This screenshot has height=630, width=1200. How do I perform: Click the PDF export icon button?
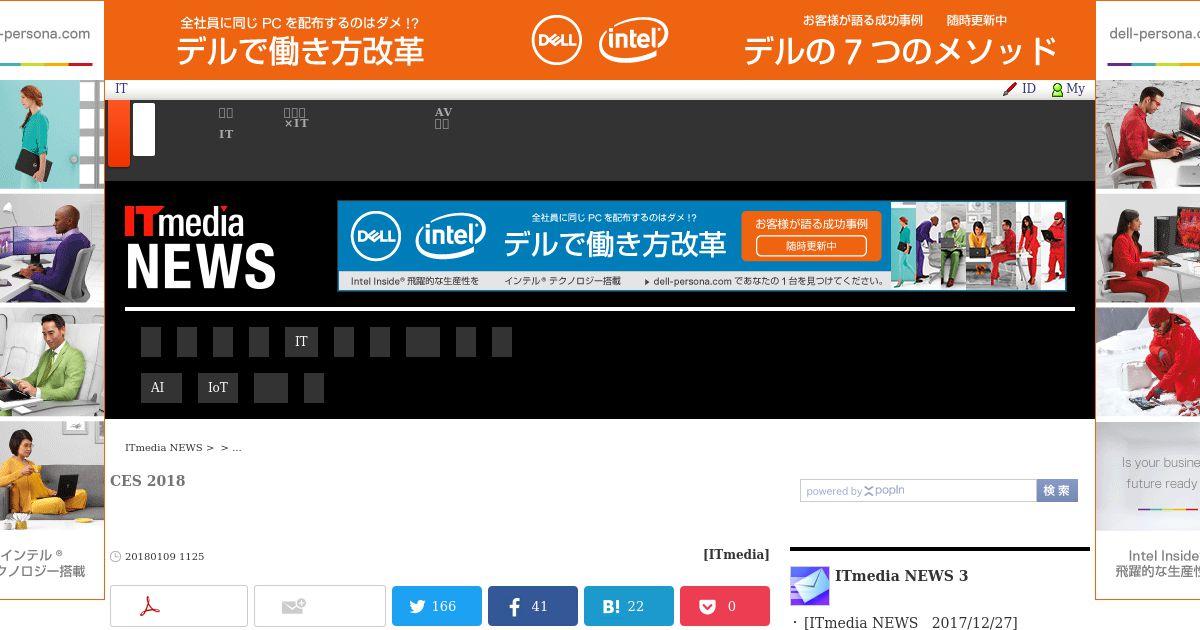(178, 606)
